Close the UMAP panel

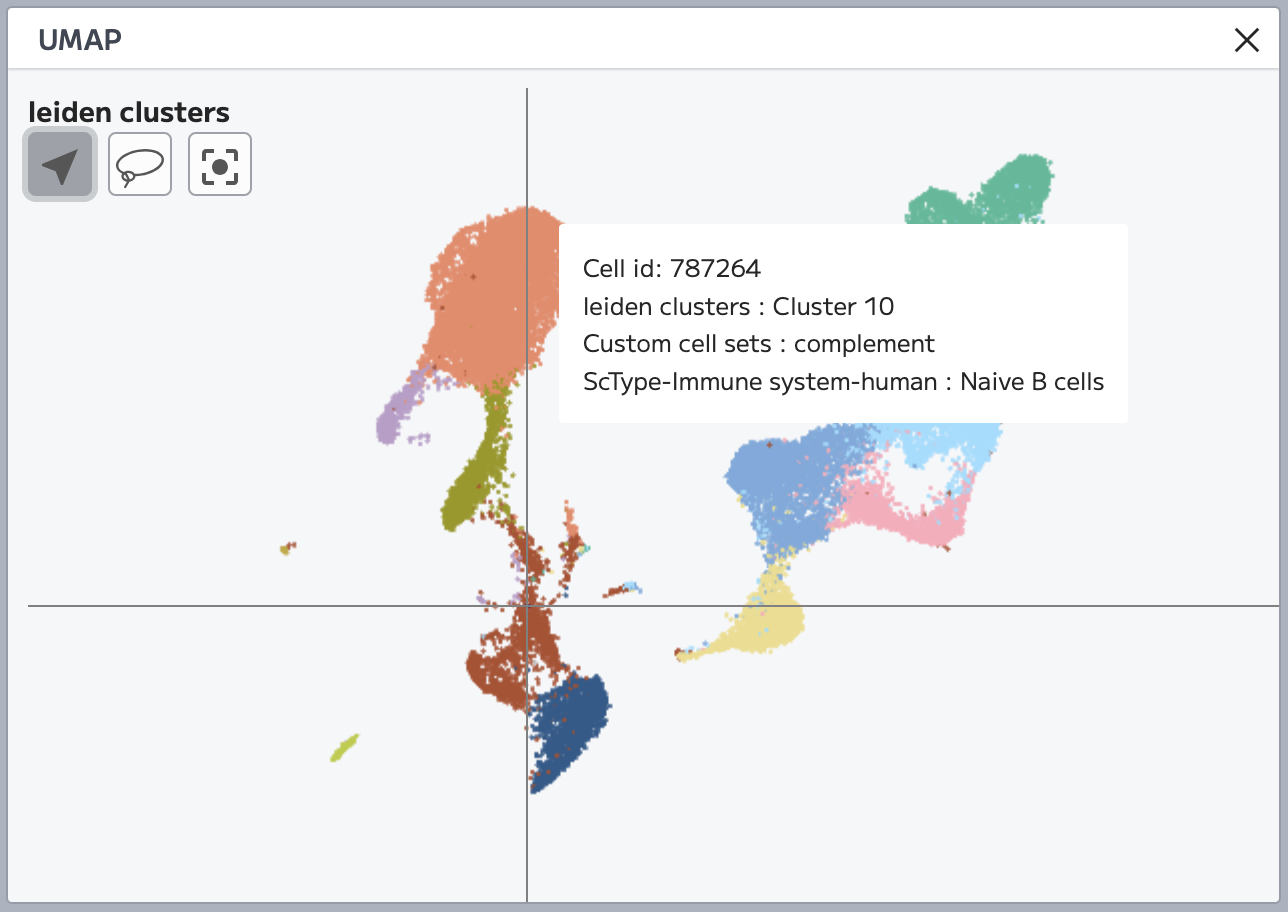(x=1246, y=40)
